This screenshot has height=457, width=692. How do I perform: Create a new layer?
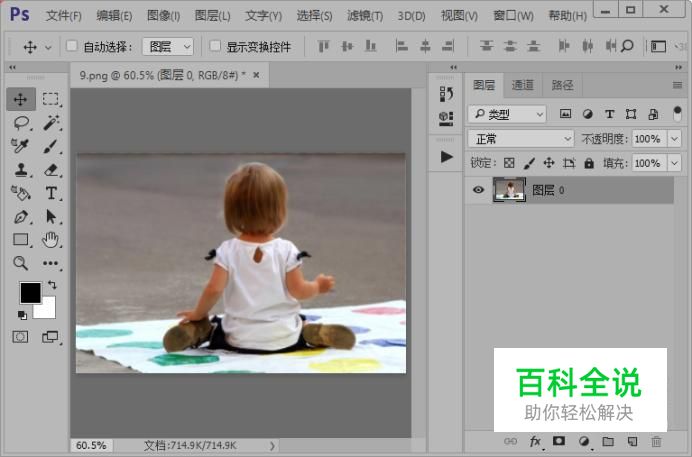point(632,441)
